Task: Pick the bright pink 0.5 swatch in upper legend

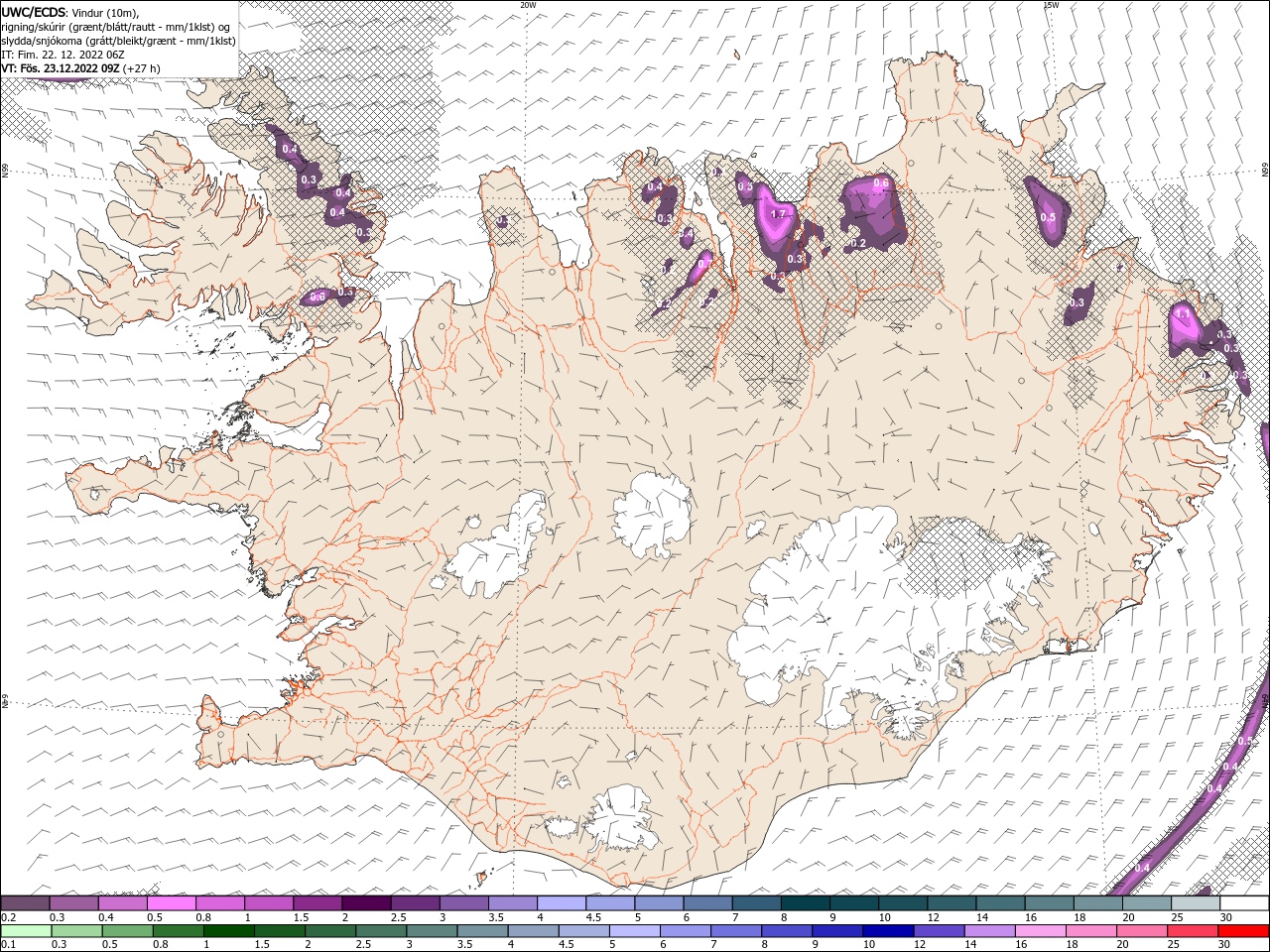Action: [x=172, y=903]
